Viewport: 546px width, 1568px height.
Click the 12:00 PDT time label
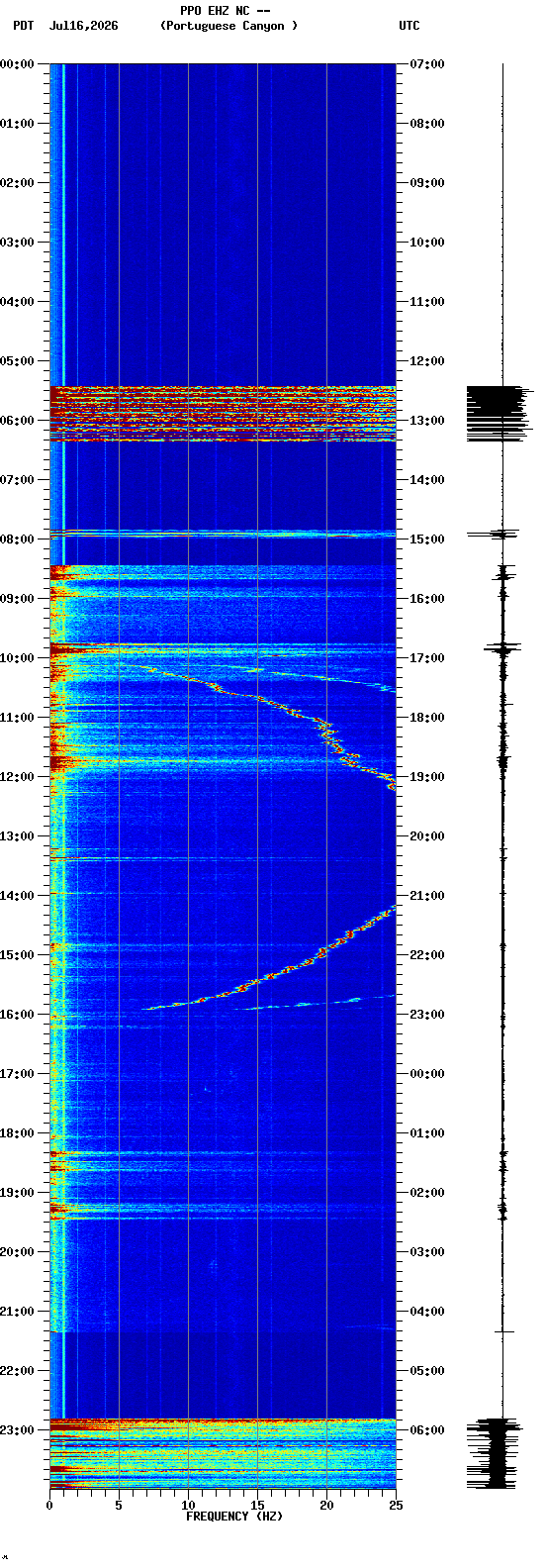(x=17, y=777)
